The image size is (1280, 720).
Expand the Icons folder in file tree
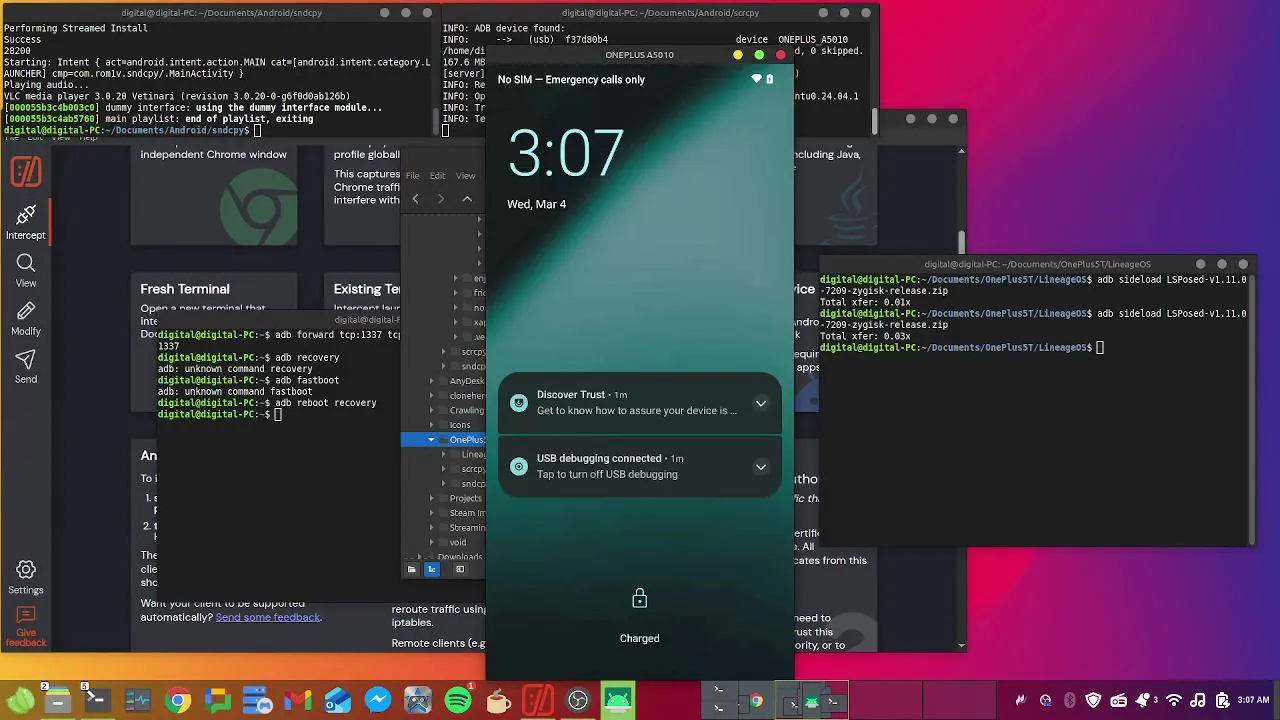[x=432, y=425]
